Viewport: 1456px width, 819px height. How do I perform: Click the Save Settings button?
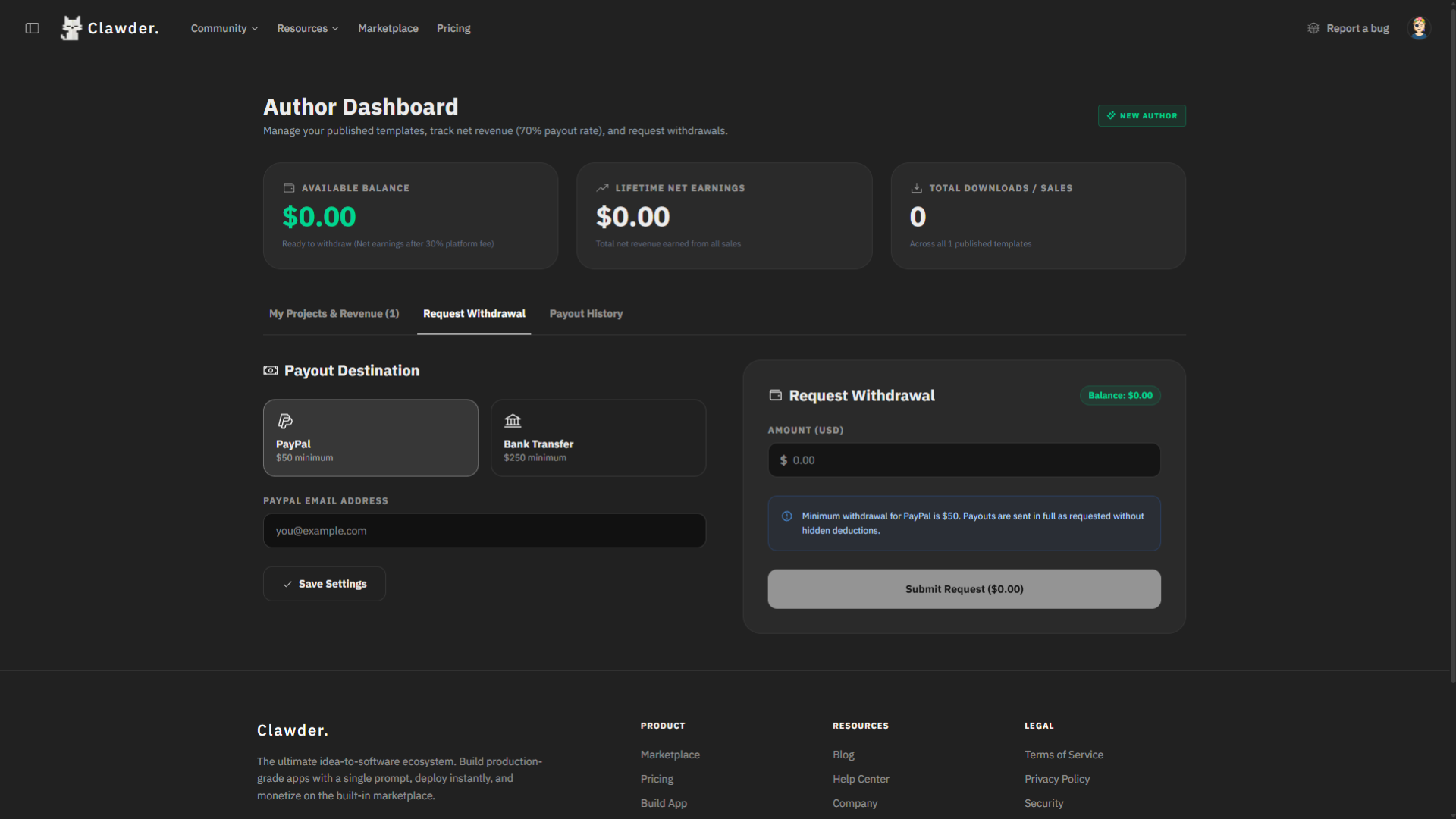(x=325, y=584)
